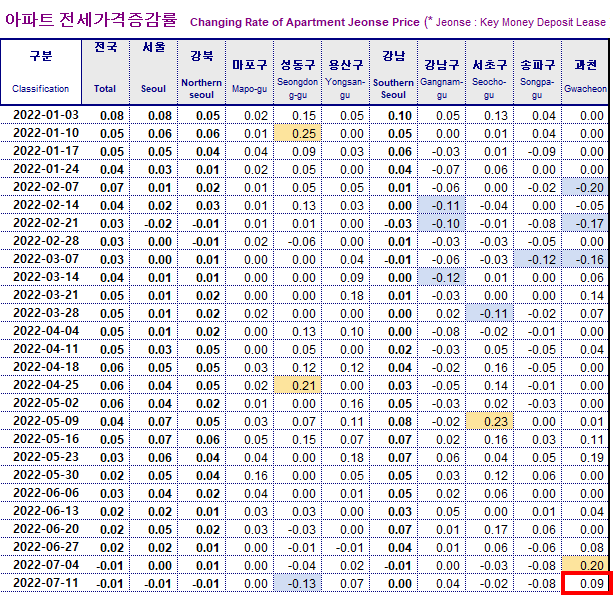This screenshot has width=613, height=595.
Task: Click the 송파구 Songpa-gu header
Action: point(538,72)
